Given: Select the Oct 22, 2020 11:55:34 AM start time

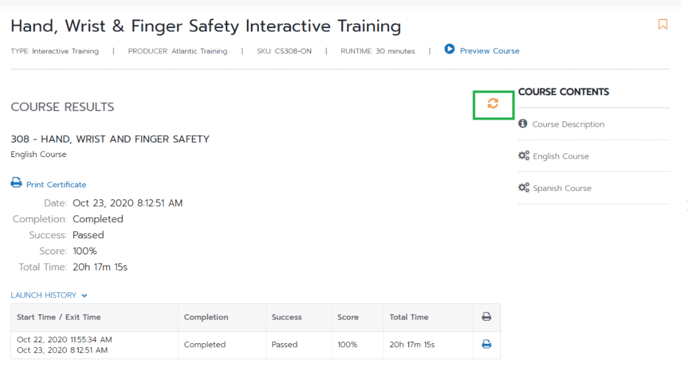Looking at the screenshot, I should tap(64, 340).
